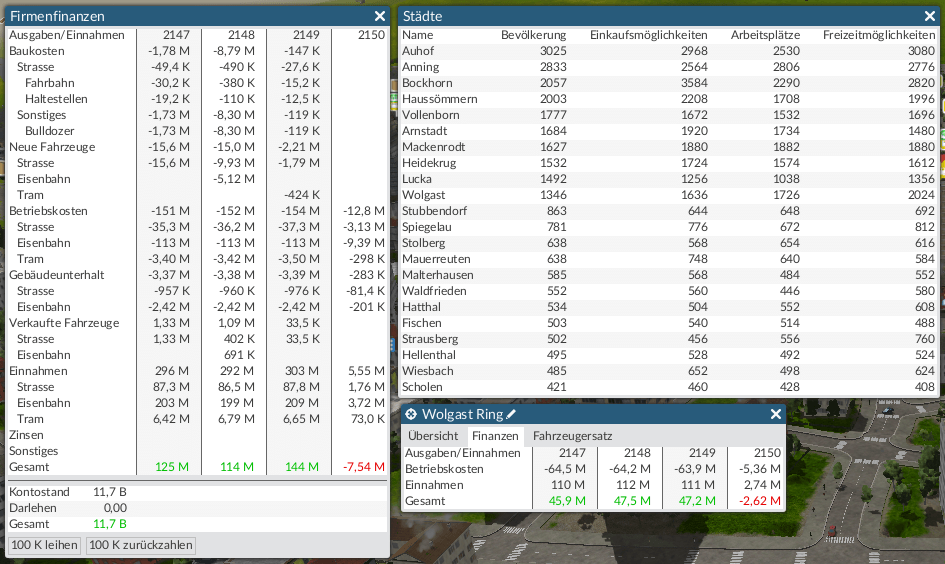Open the Finanzen tab of Wolgast Ring

pos(495,436)
